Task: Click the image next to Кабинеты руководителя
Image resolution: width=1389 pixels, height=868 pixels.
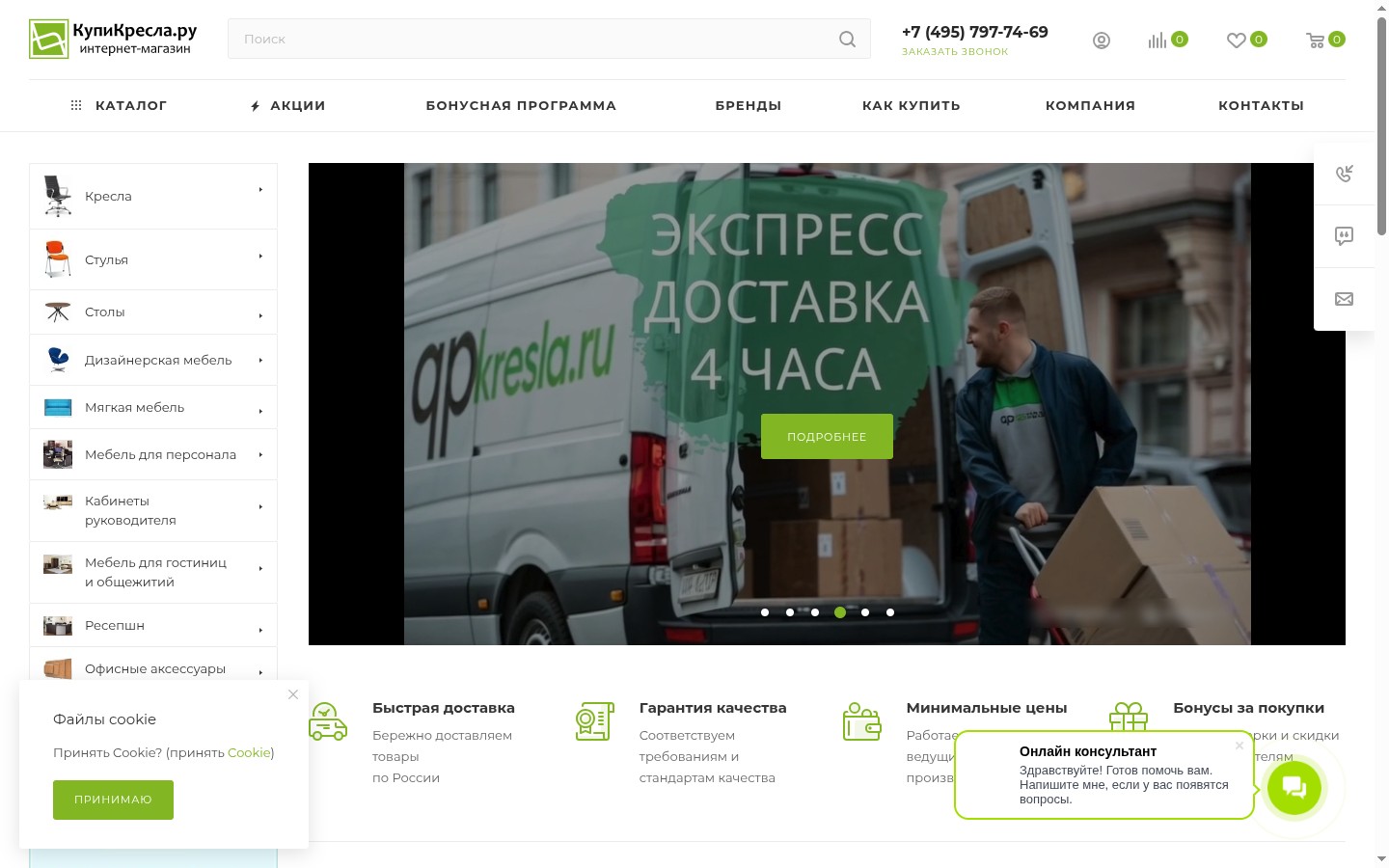Action: point(58,502)
